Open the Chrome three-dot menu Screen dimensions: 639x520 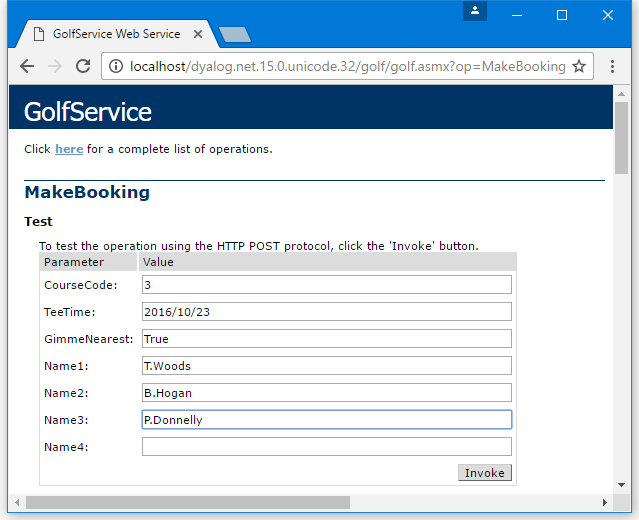coord(612,66)
